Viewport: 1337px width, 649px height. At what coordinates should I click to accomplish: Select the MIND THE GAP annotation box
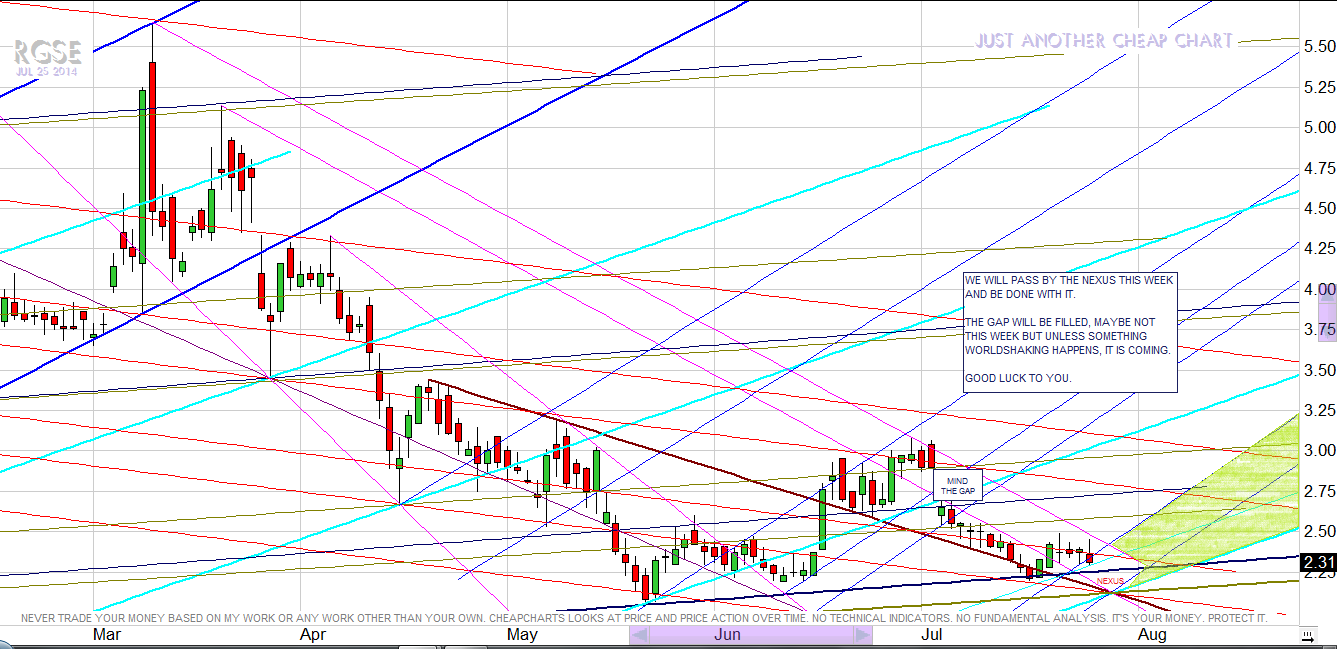tap(957, 486)
